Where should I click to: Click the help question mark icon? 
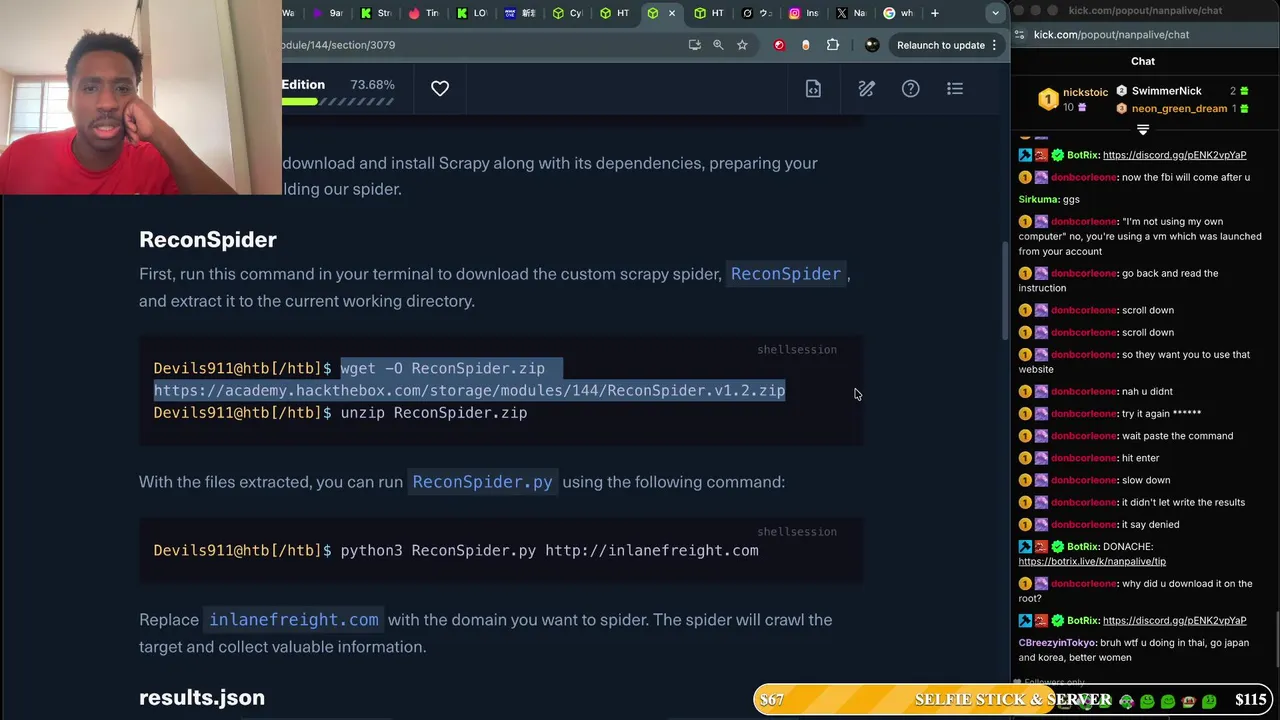pyautogui.click(x=910, y=89)
